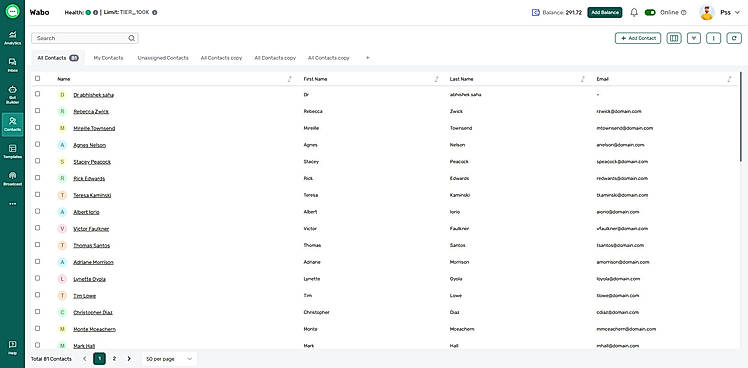
Task: Open Contacts in the sidebar
Action: [x=12, y=125]
